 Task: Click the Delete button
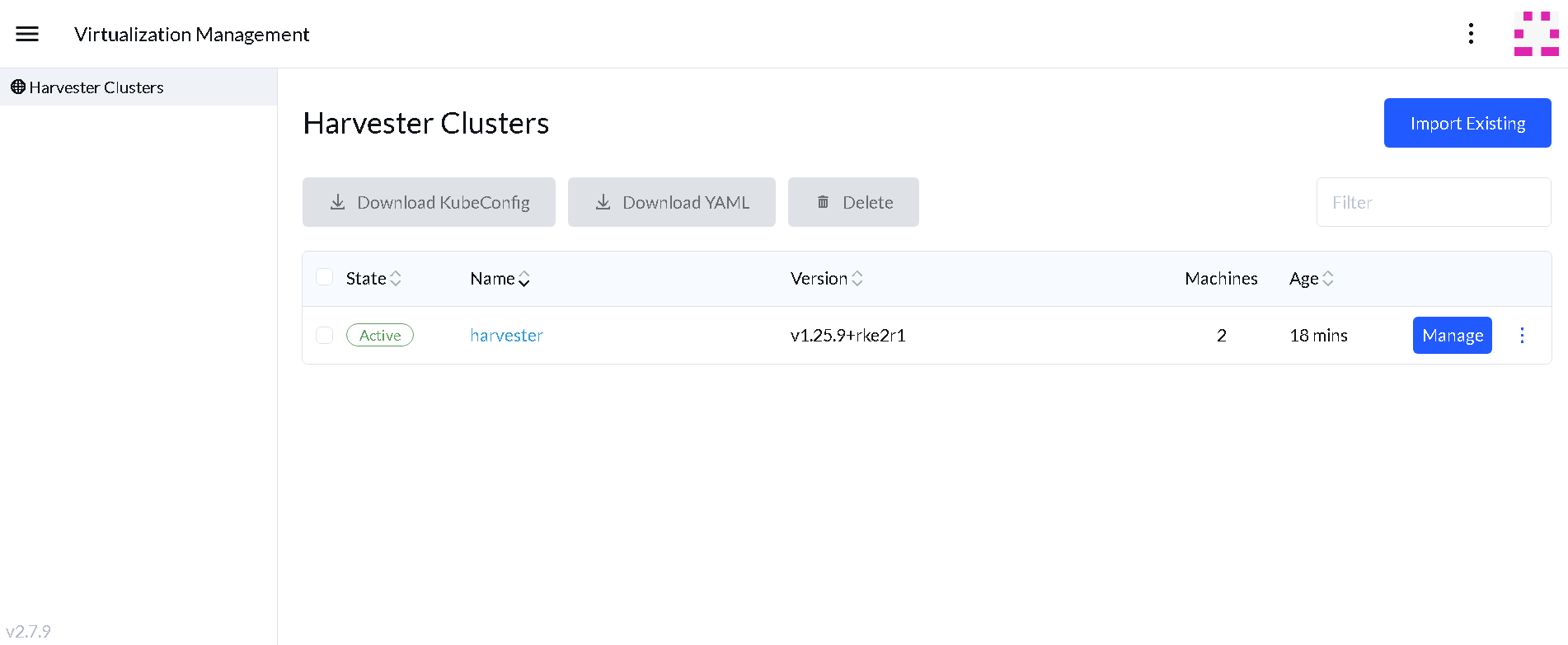pyautogui.click(x=853, y=202)
